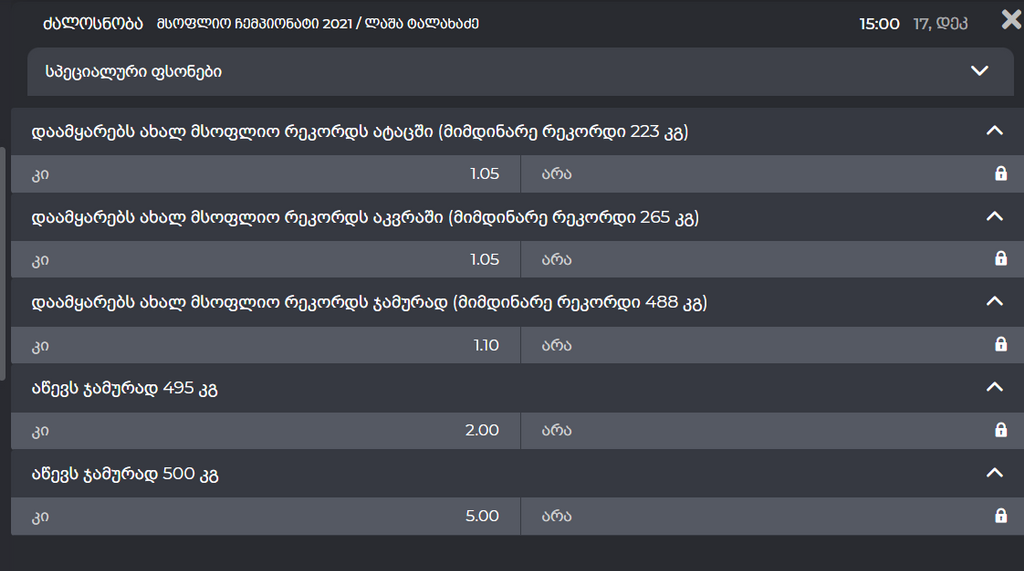This screenshot has height=571, width=1024.
Task: Pick კი odds 2.00 for 495 კგ
Action: click(265, 430)
